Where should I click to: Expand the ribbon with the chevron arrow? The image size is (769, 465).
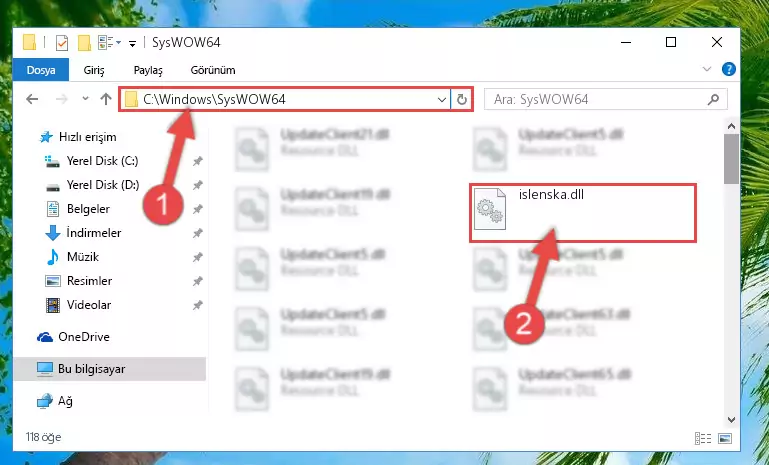(707, 69)
